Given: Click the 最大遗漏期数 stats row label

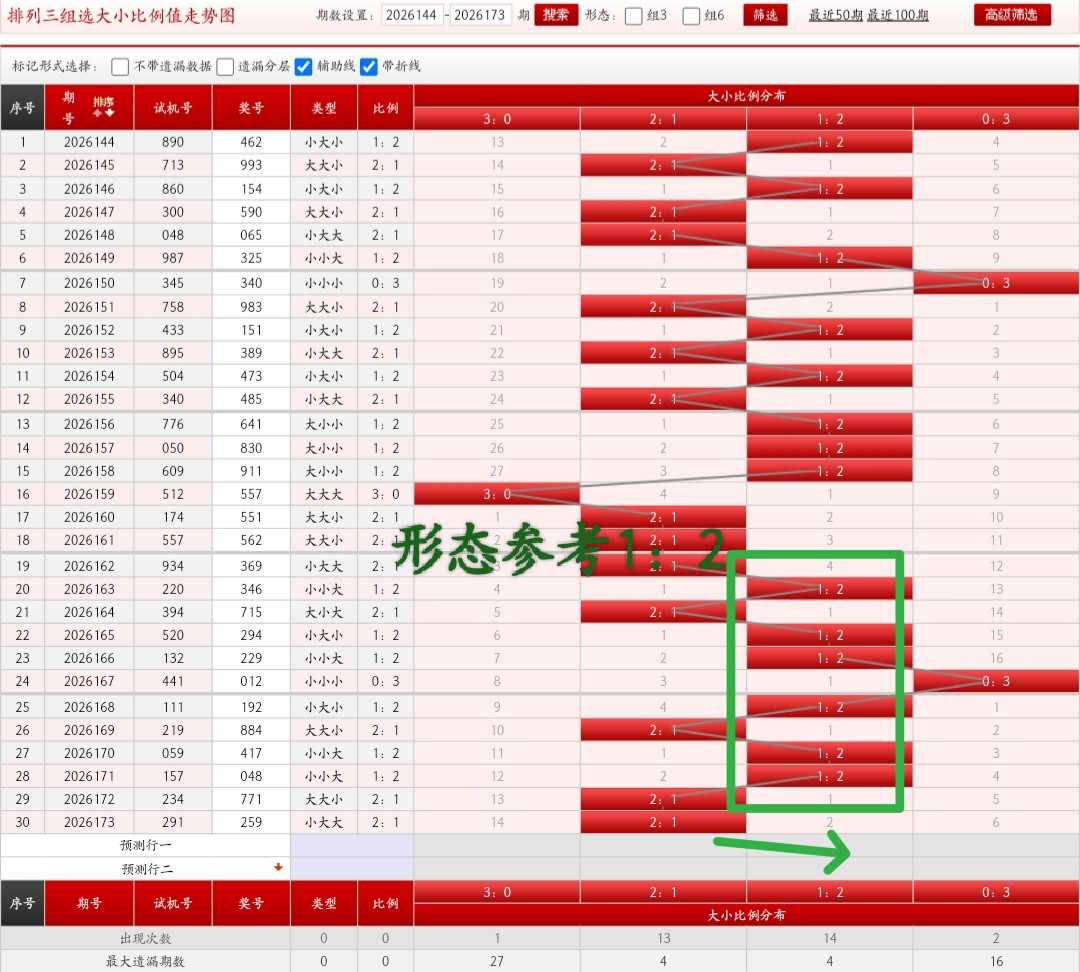Looking at the screenshot, I should pyautogui.click(x=145, y=961).
